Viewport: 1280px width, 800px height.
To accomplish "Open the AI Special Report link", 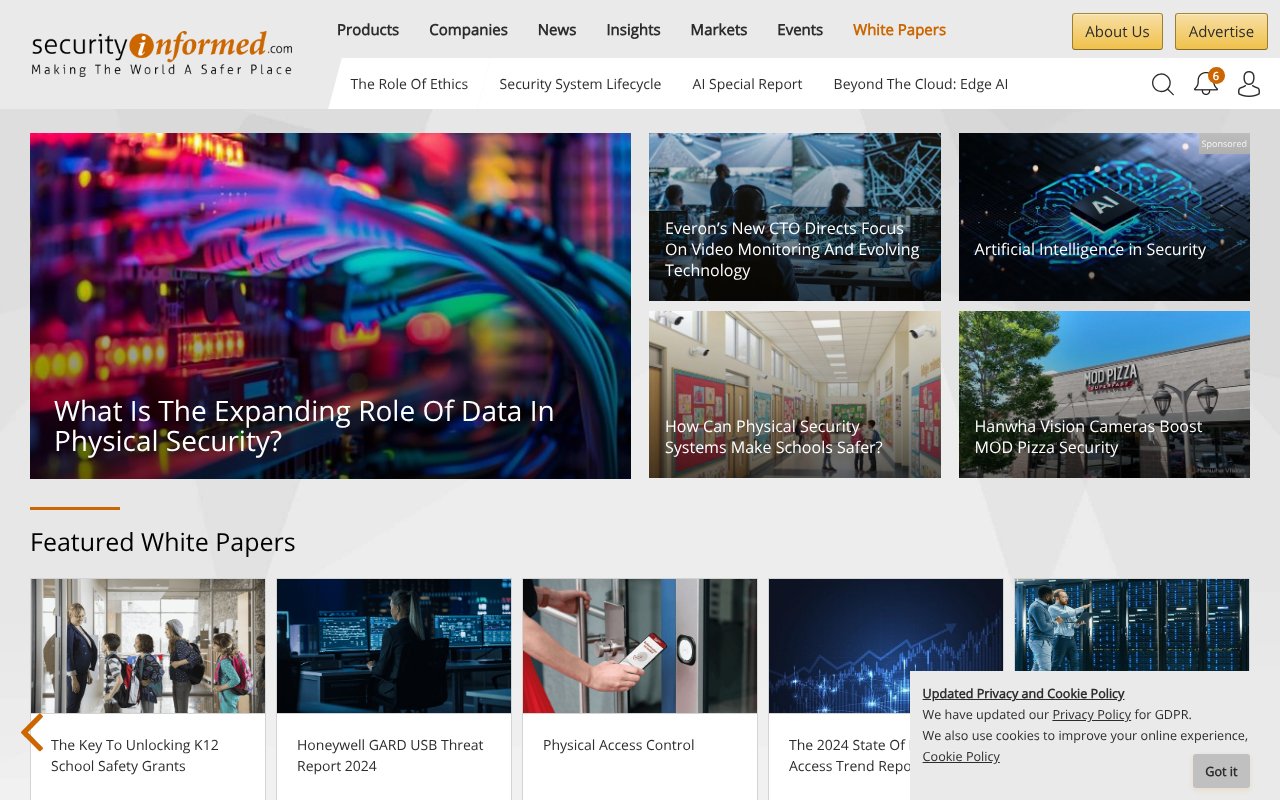I will point(747,84).
